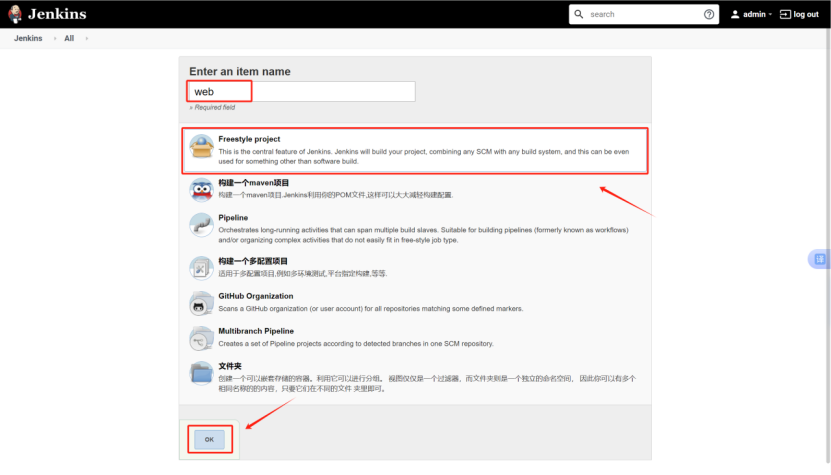Click the admin user icon
This screenshot has width=831, height=475.
pos(735,14)
